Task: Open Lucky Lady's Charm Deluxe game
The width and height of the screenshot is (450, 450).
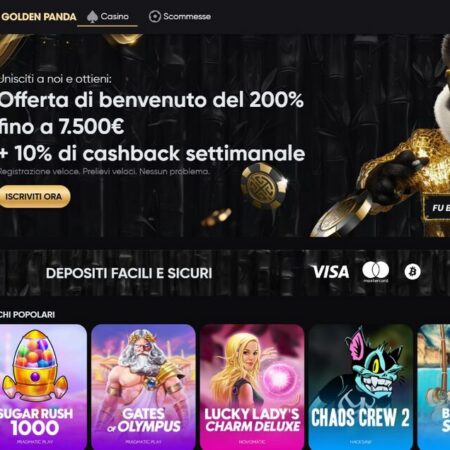Action: (252, 387)
